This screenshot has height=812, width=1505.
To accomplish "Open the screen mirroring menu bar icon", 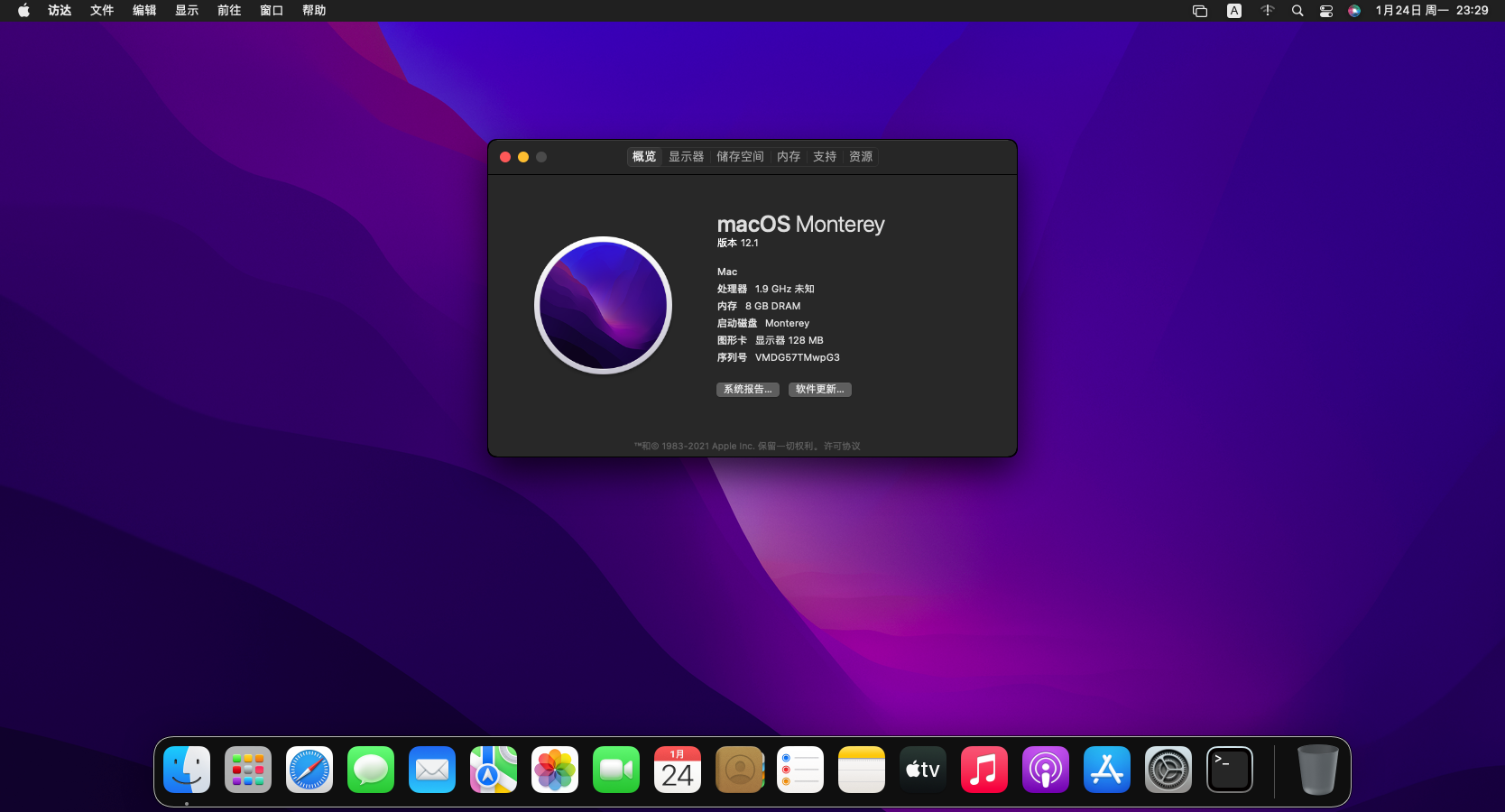I will click(x=1200, y=11).
